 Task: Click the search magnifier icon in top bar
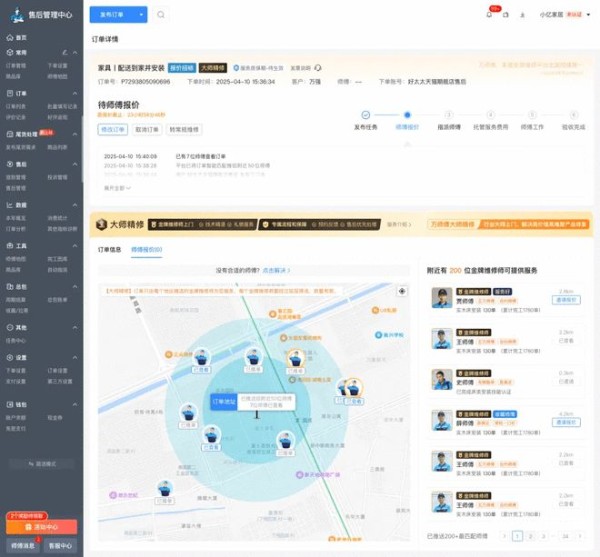pos(161,15)
